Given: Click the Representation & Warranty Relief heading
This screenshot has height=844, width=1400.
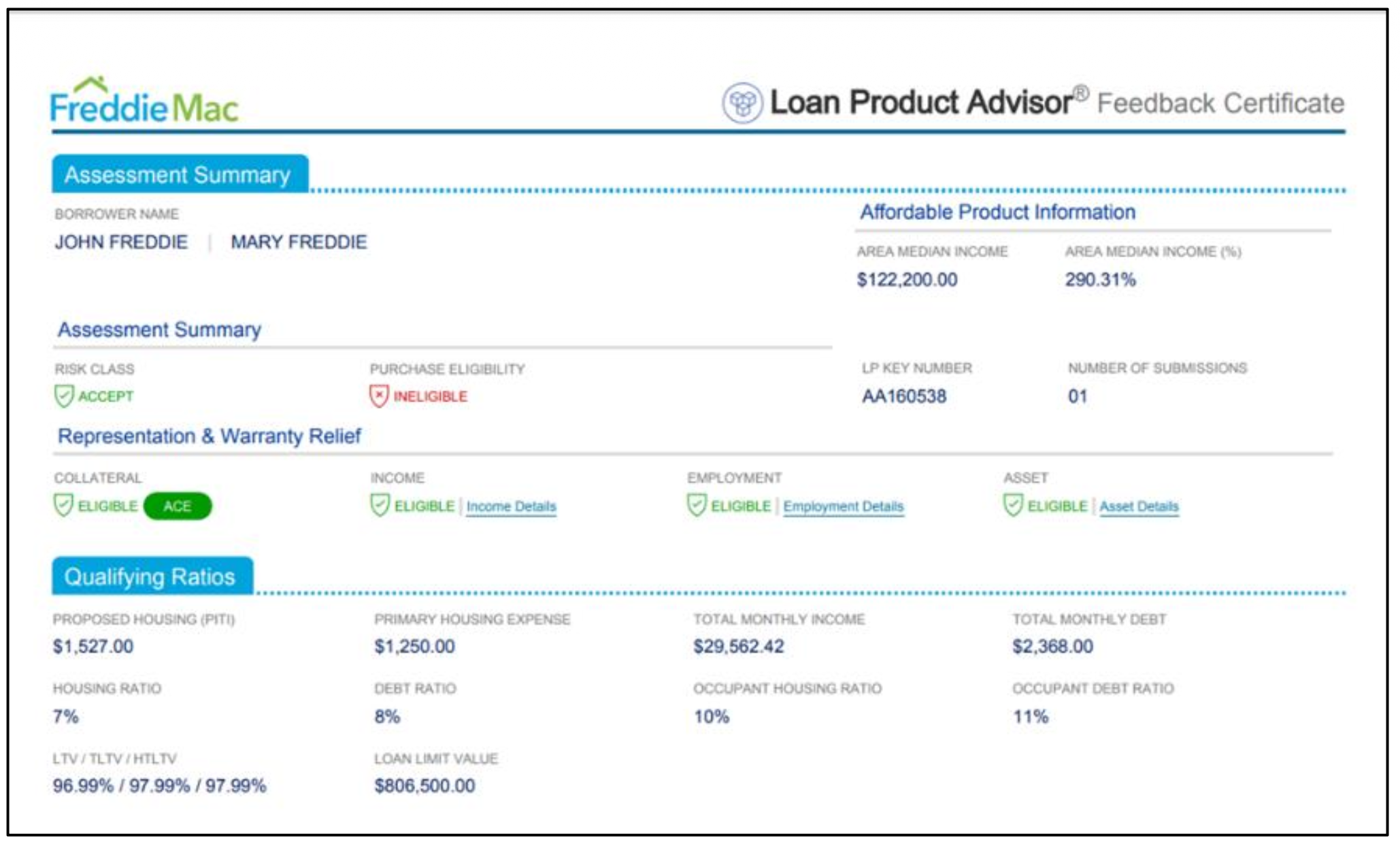Looking at the screenshot, I should click(209, 436).
